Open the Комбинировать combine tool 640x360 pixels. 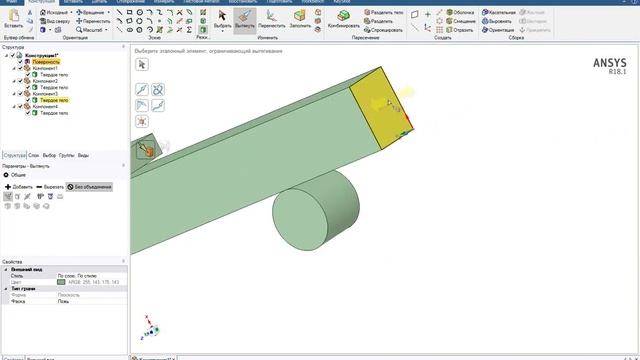click(344, 20)
